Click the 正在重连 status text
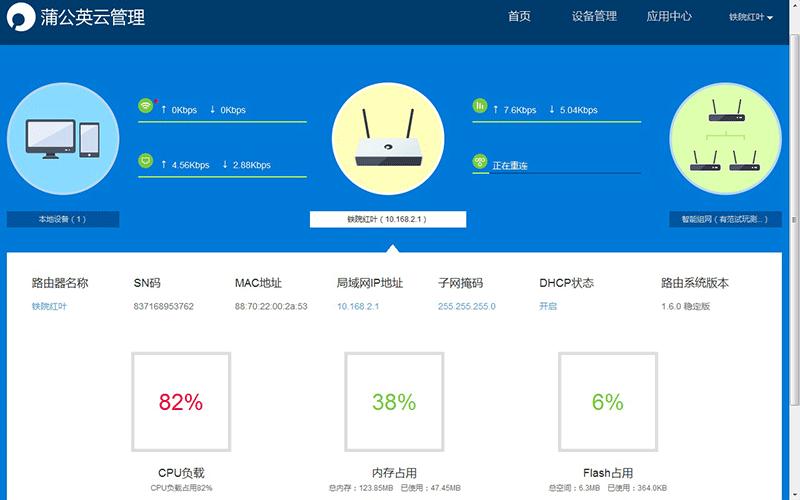This screenshot has height=500, width=800. tap(510, 166)
